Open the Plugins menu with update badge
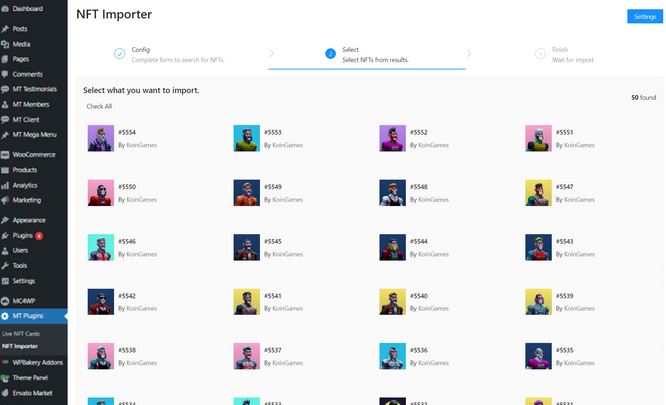 click(27, 235)
